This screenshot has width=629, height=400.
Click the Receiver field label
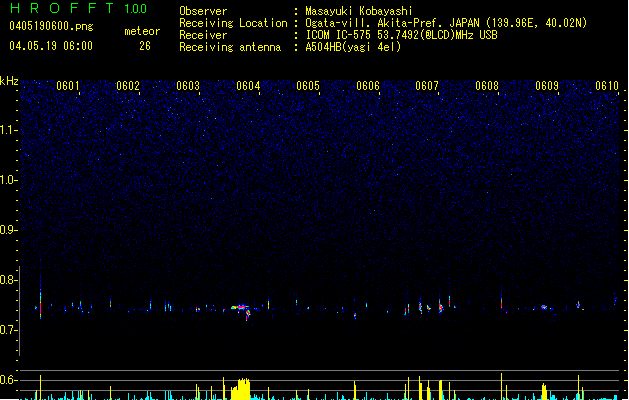point(203,35)
